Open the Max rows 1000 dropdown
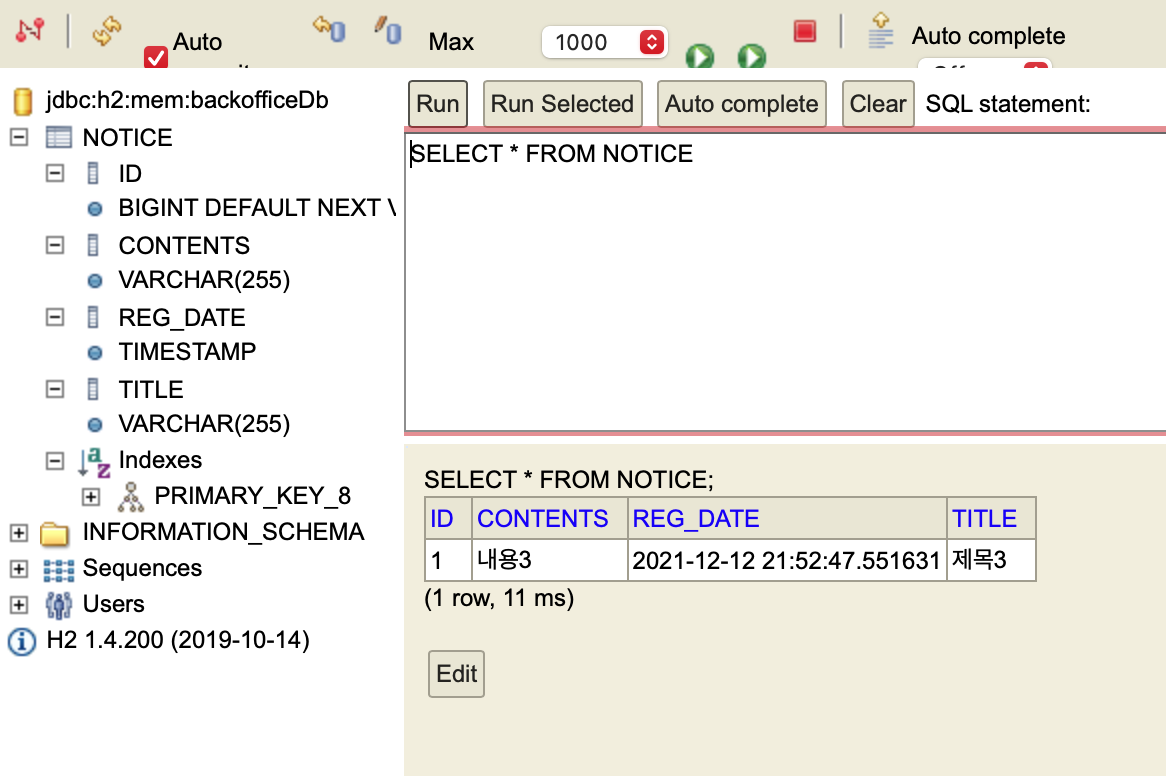Image resolution: width=1166 pixels, height=776 pixels. point(605,42)
